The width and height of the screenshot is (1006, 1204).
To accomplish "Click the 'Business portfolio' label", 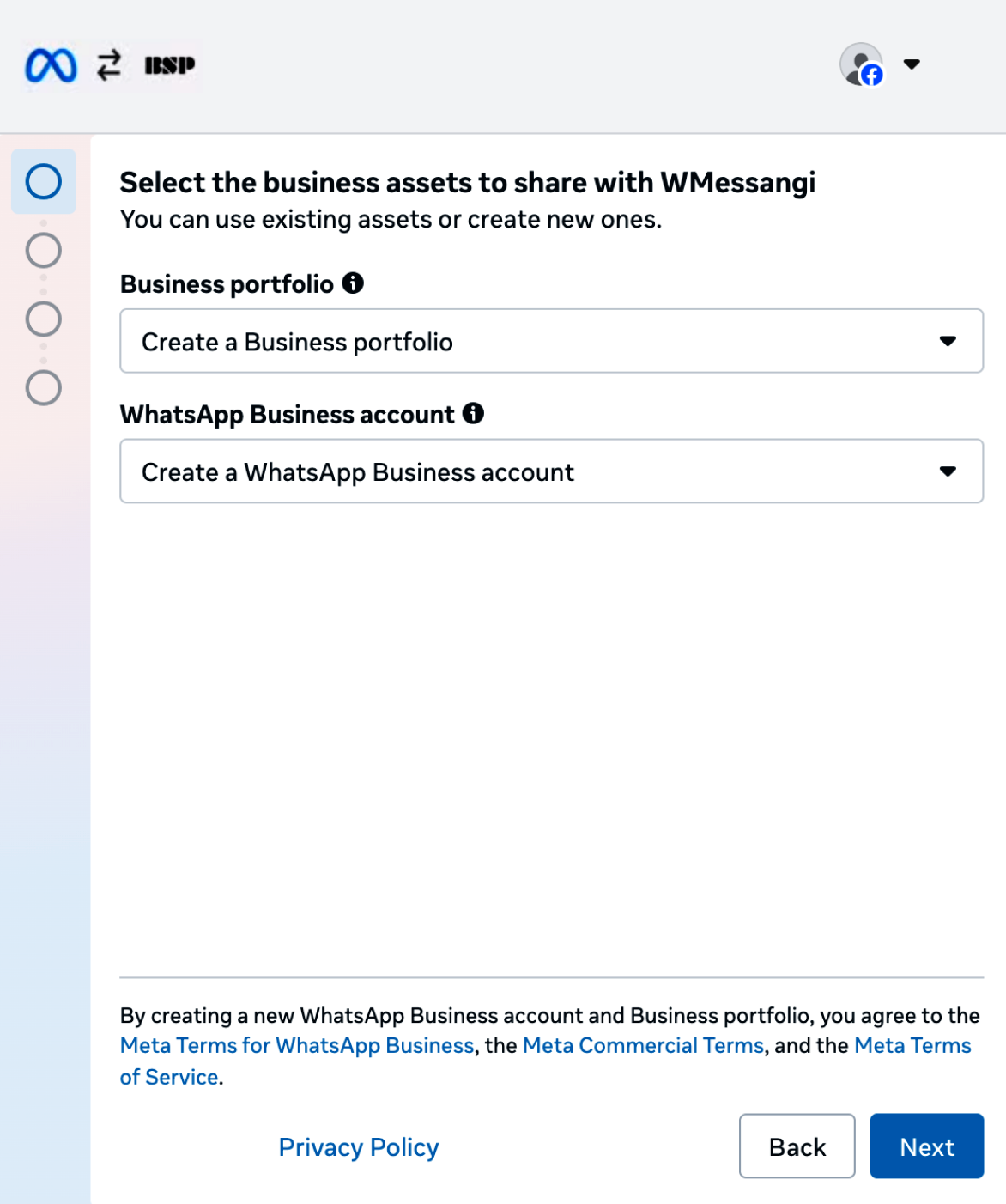I will point(227,284).
